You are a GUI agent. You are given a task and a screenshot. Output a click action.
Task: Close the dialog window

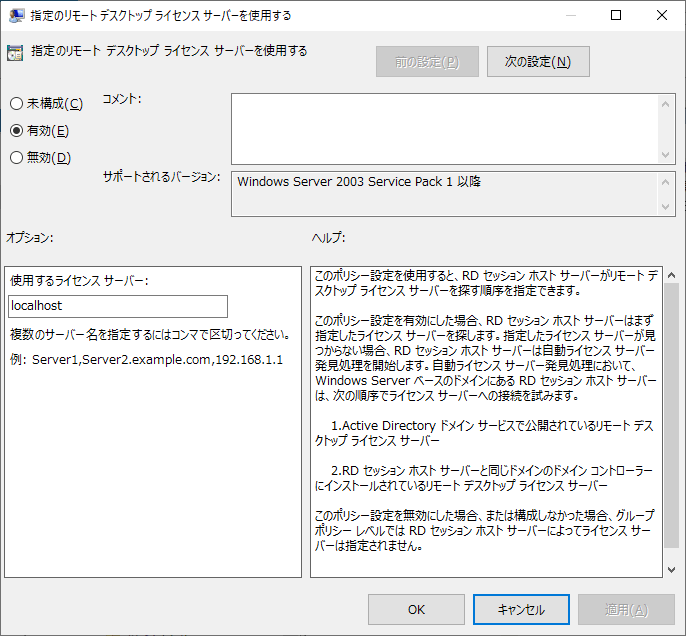point(662,15)
